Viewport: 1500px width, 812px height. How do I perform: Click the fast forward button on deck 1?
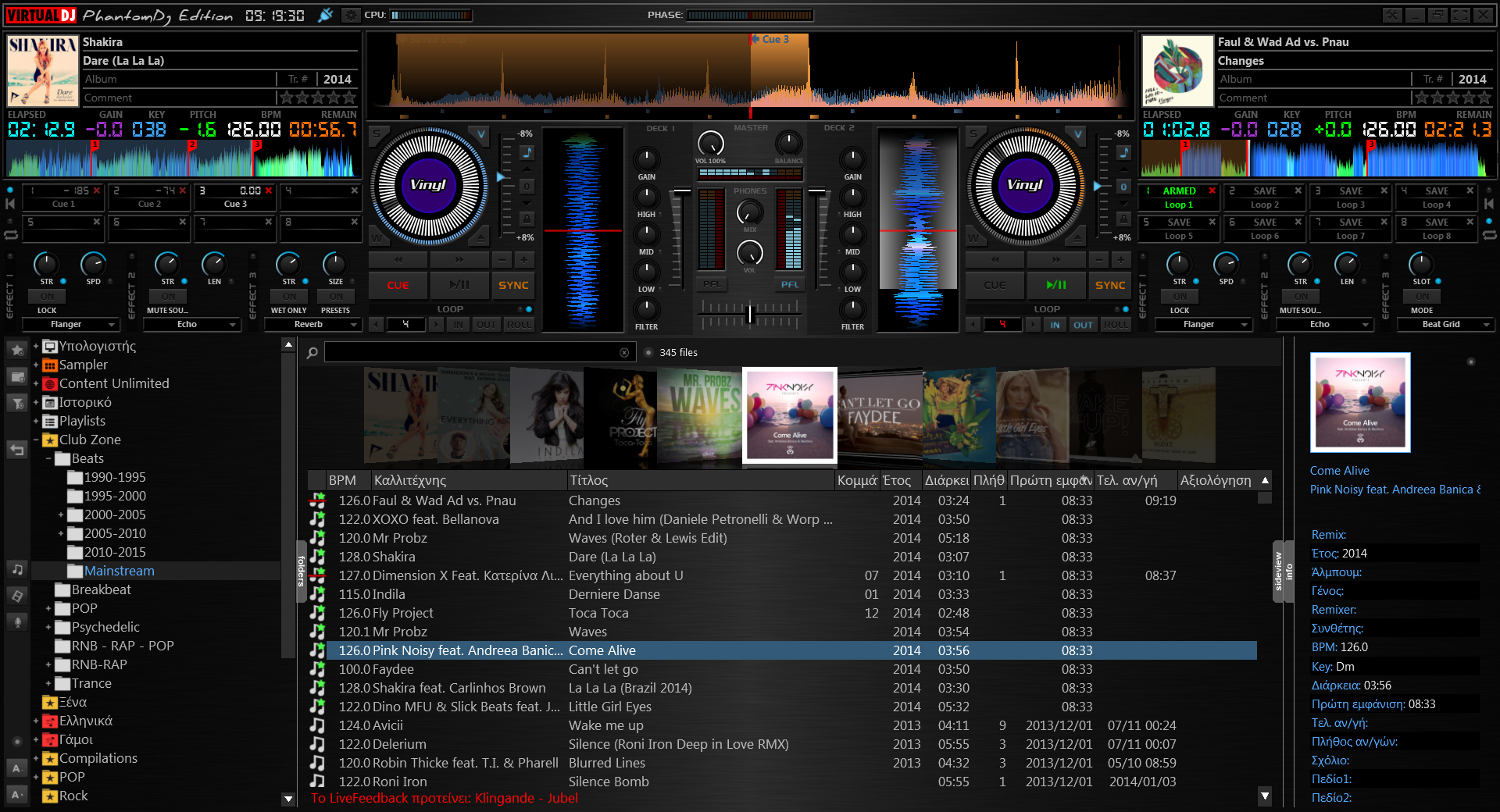[x=459, y=259]
